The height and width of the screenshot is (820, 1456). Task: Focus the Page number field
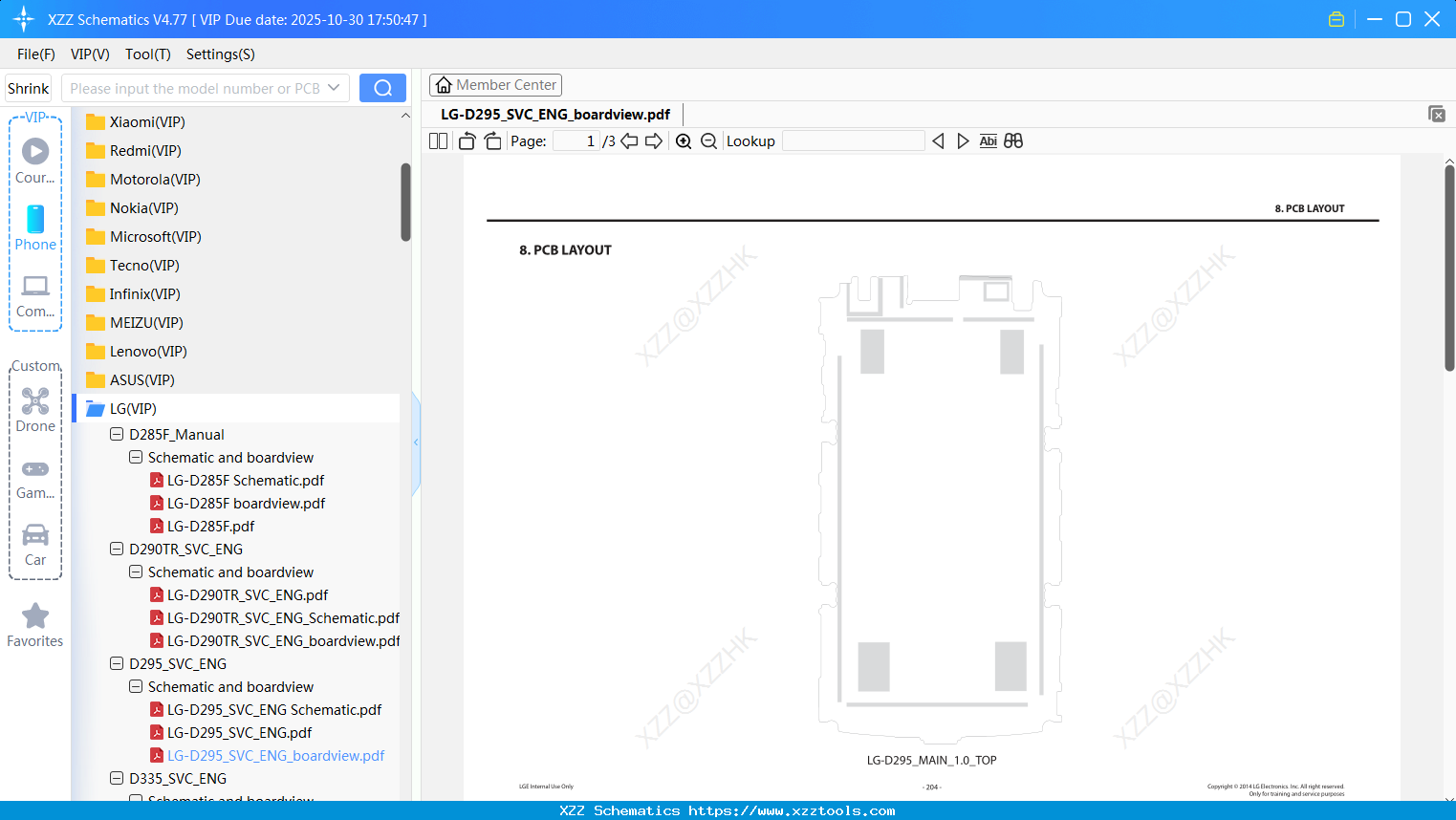[576, 141]
